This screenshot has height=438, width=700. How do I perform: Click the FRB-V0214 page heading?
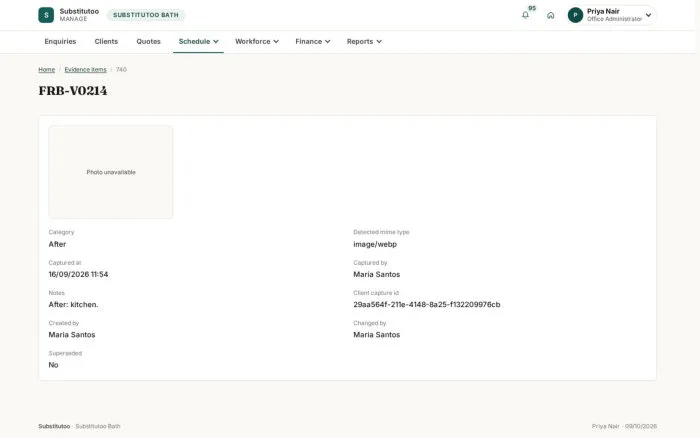click(x=73, y=91)
